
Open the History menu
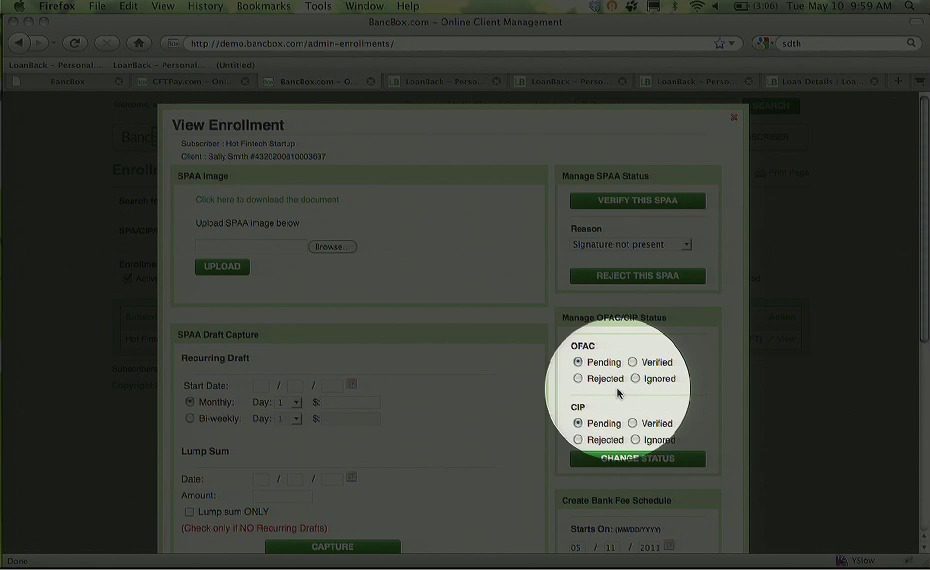pos(205,7)
